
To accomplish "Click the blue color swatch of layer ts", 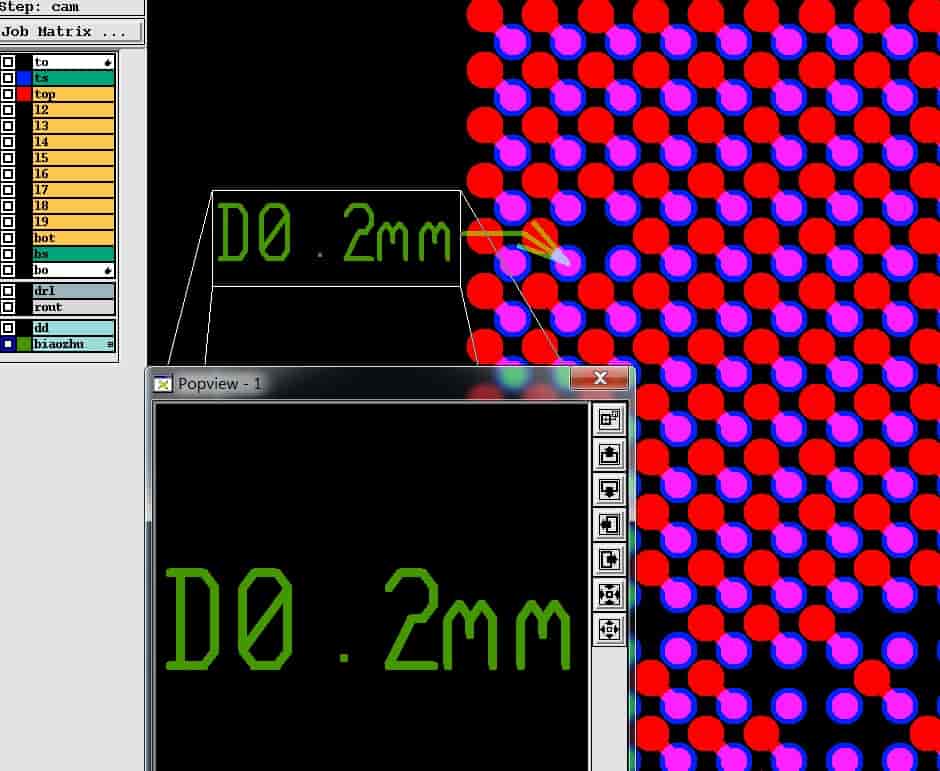I will click(24, 78).
